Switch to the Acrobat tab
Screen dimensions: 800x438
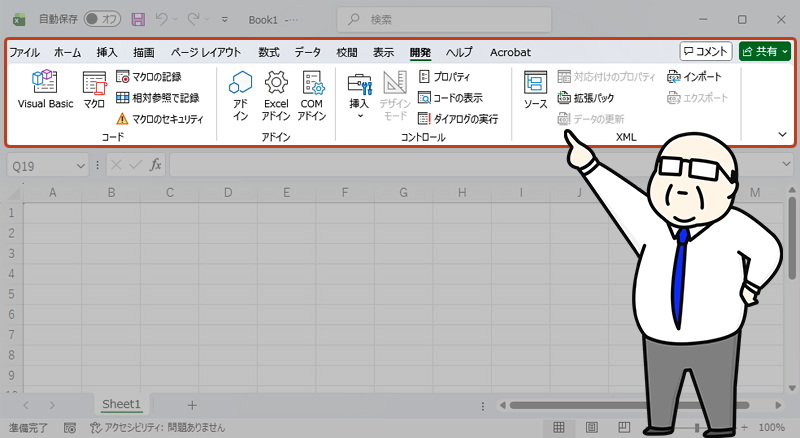[x=510, y=52]
